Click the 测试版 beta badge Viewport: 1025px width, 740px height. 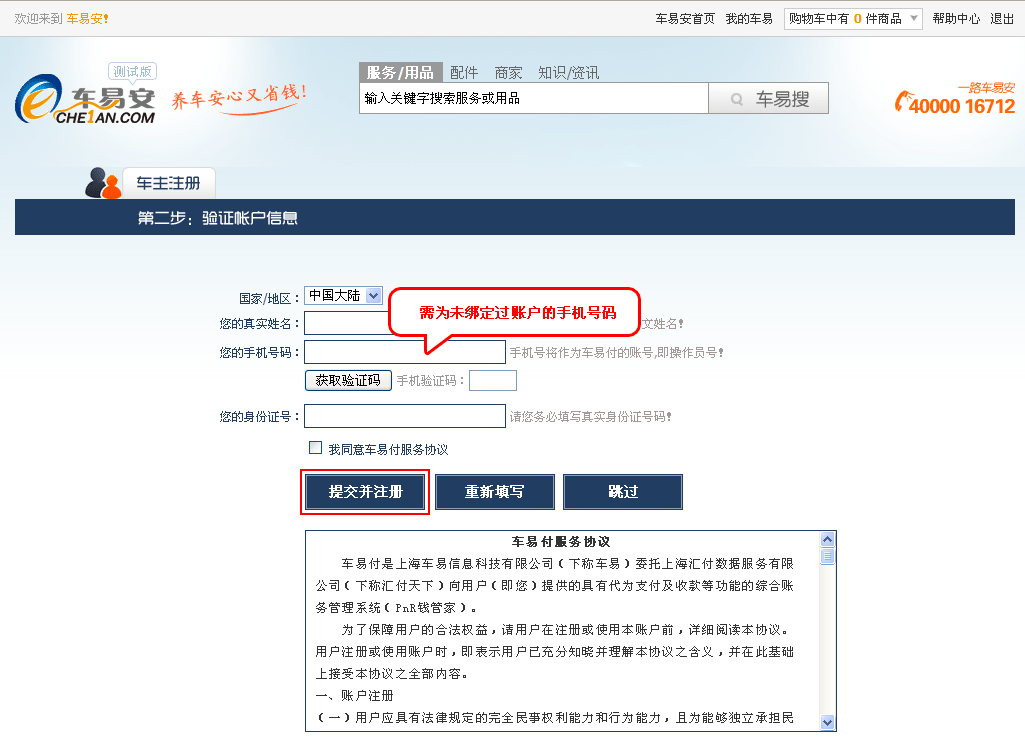pyautogui.click(x=132, y=71)
